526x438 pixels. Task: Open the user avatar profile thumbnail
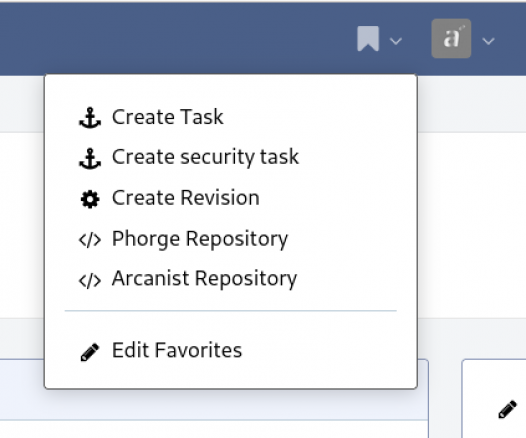(x=451, y=39)
